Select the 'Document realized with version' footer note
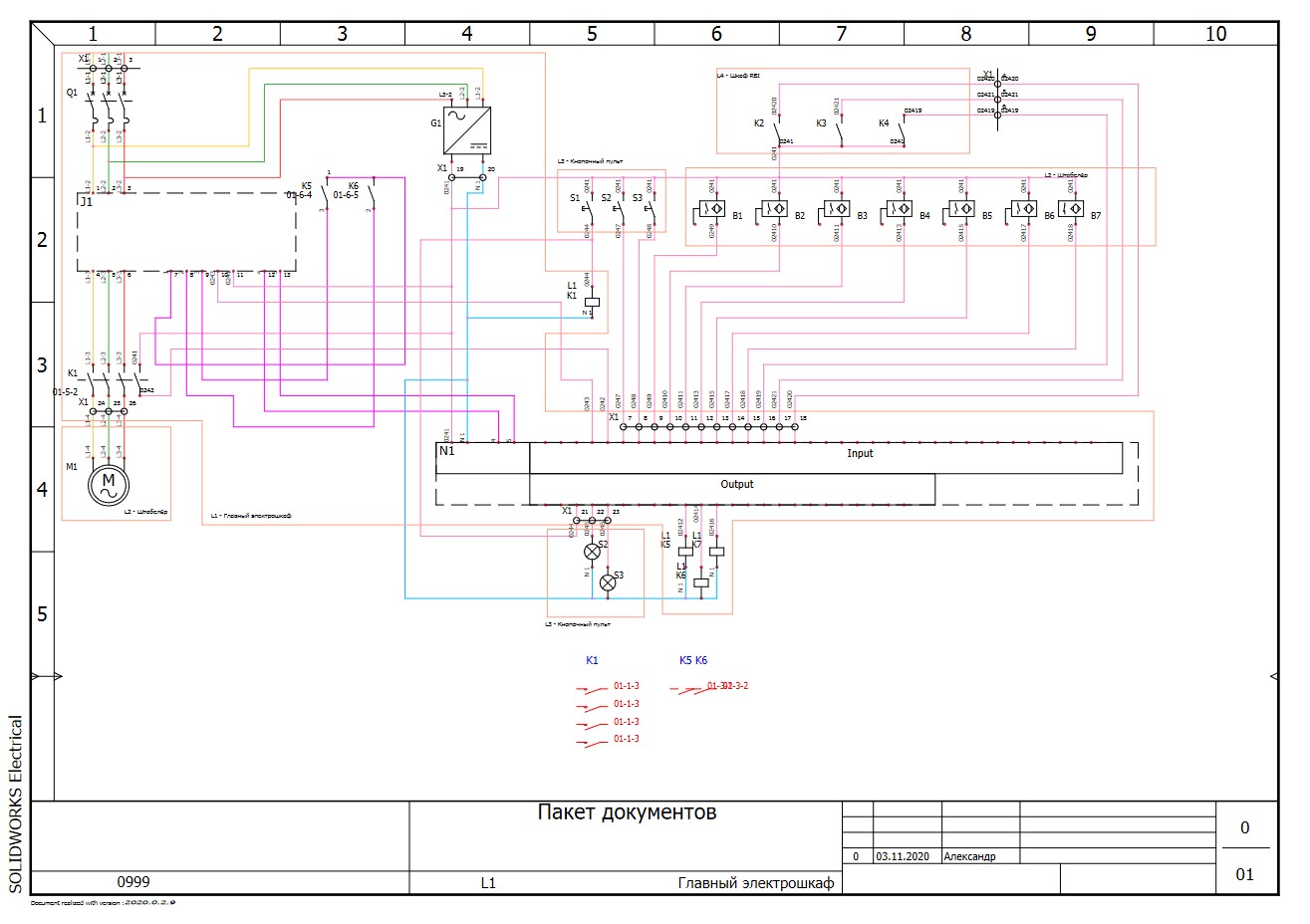 click(x=104, y=903)
